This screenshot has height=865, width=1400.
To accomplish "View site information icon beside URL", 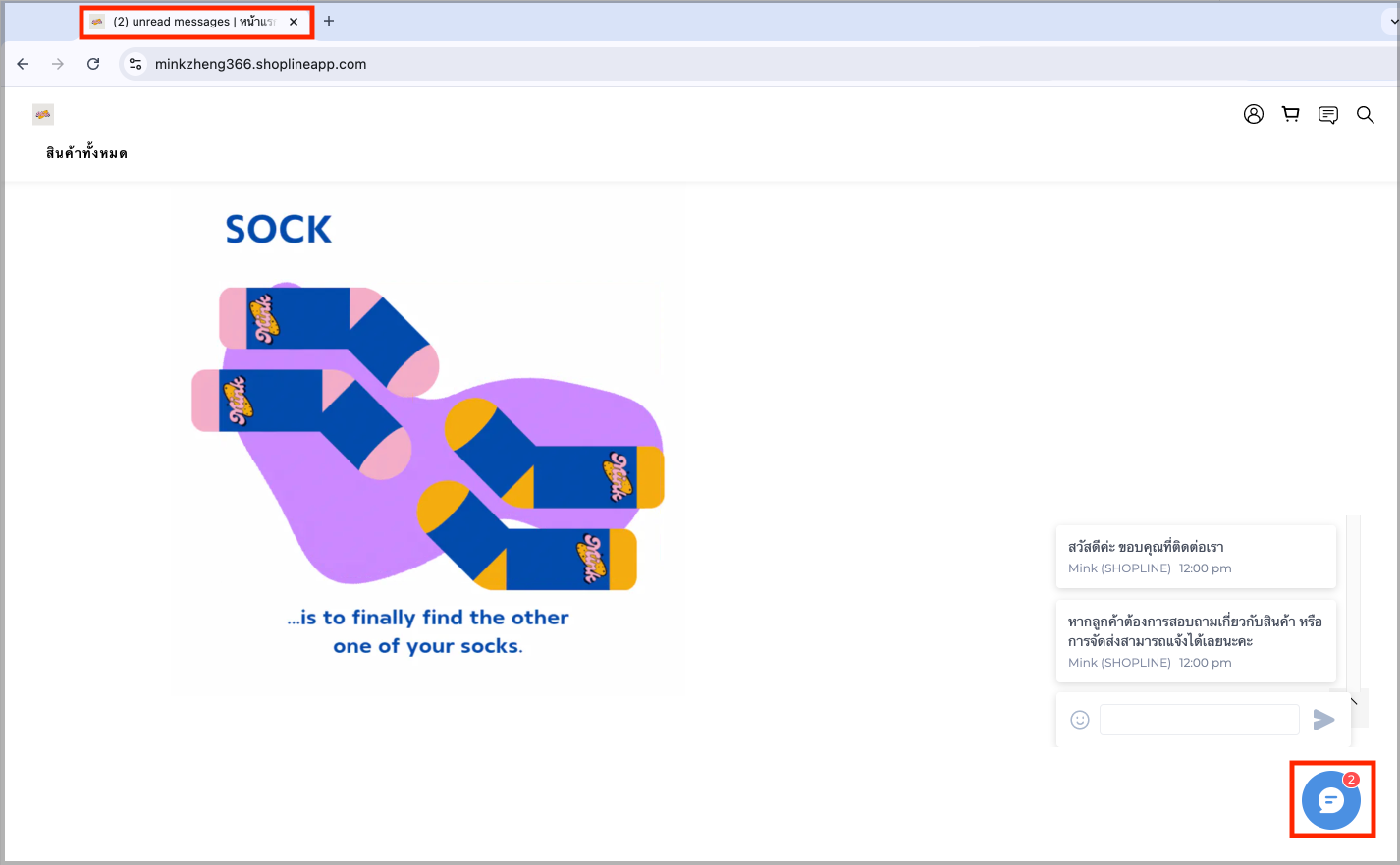I will (x=136, y=64).
